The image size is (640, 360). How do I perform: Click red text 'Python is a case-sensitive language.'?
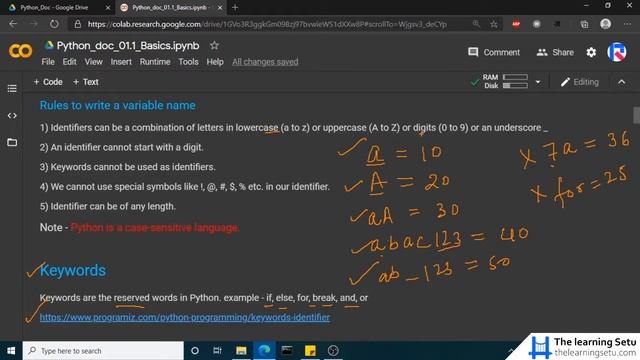(155, 227)
